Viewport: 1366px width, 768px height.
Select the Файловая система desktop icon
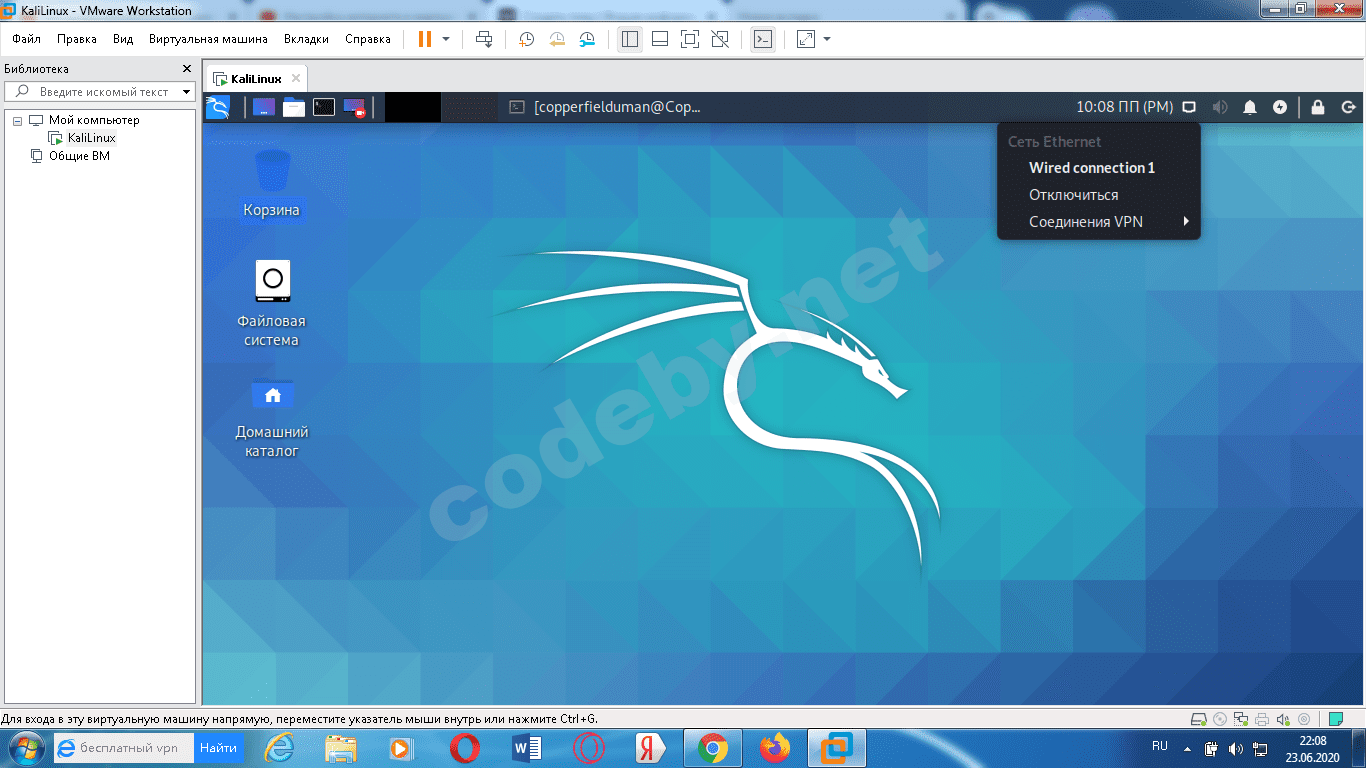(272, 304)
